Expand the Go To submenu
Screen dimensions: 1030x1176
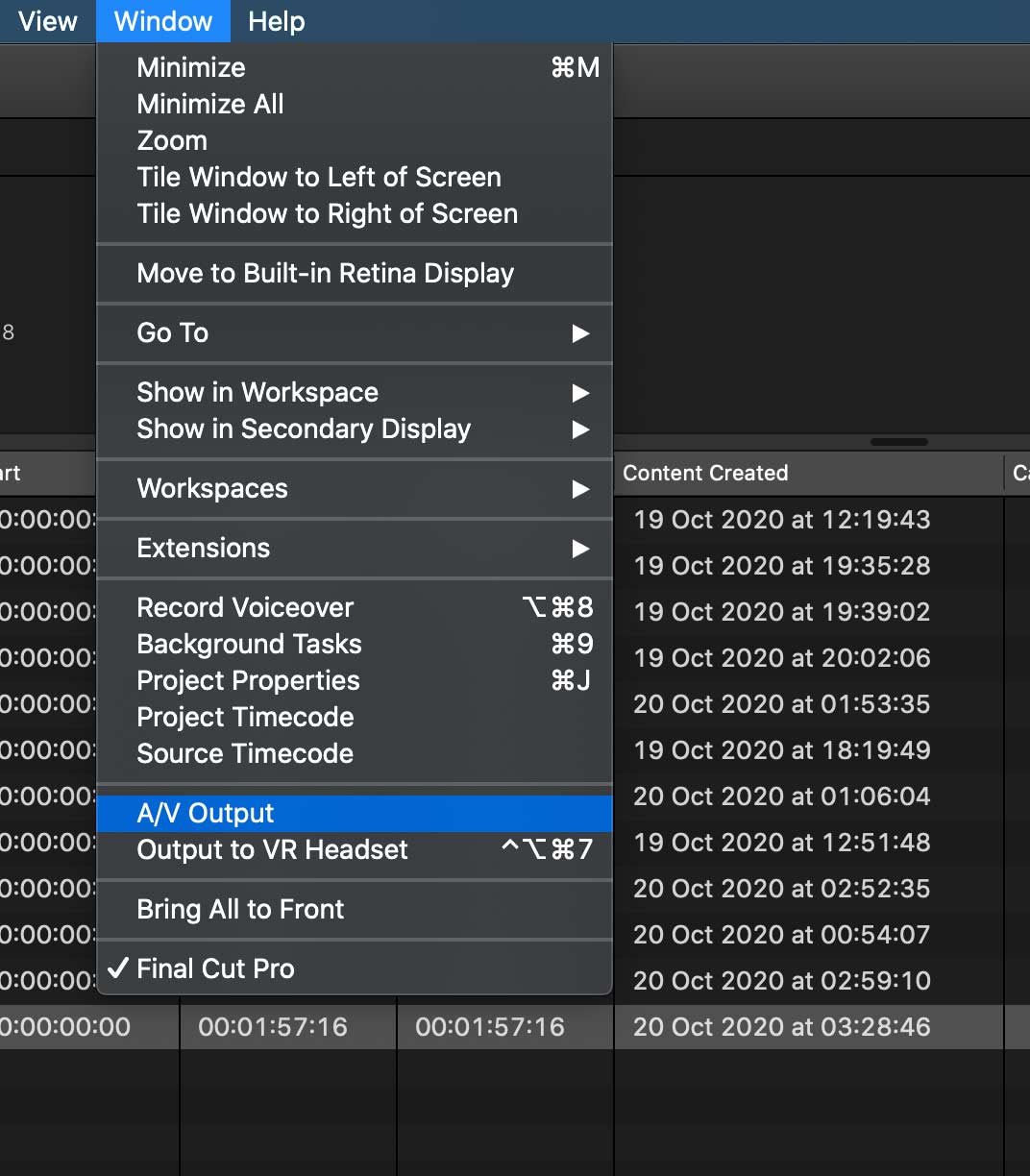(355, 332)
